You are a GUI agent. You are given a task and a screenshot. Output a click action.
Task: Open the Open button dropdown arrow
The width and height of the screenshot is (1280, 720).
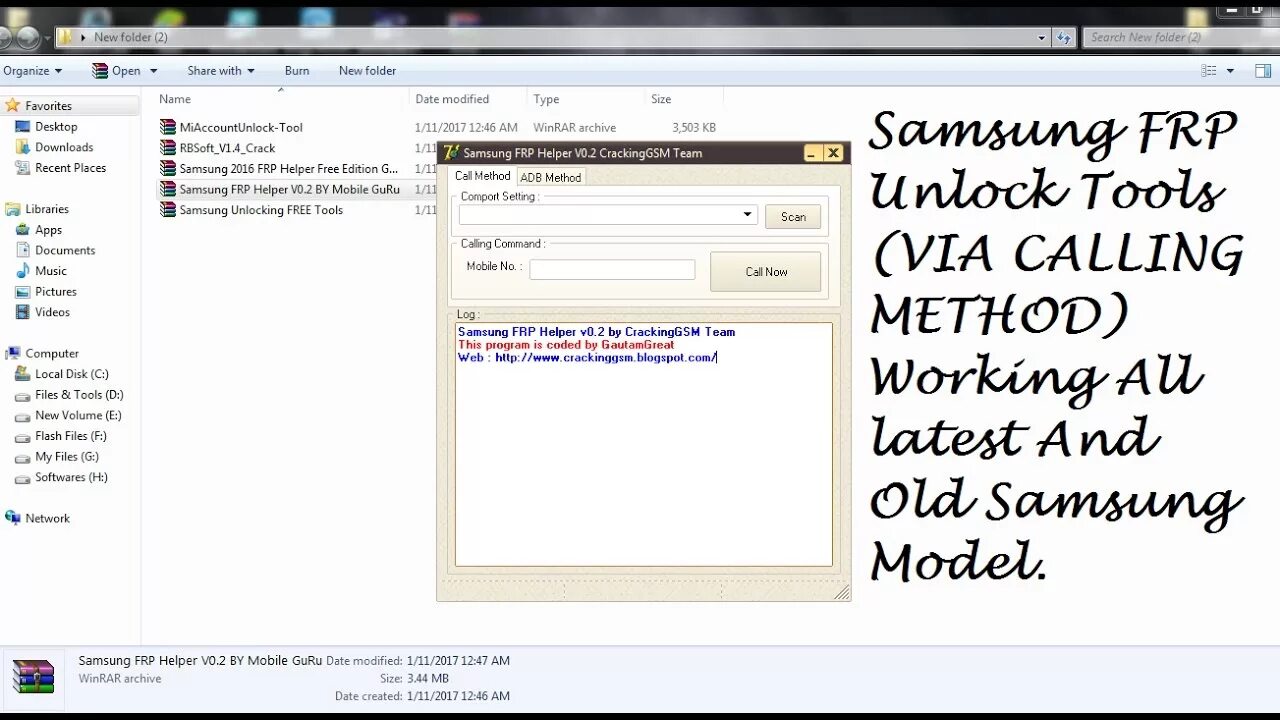point(150,70)
